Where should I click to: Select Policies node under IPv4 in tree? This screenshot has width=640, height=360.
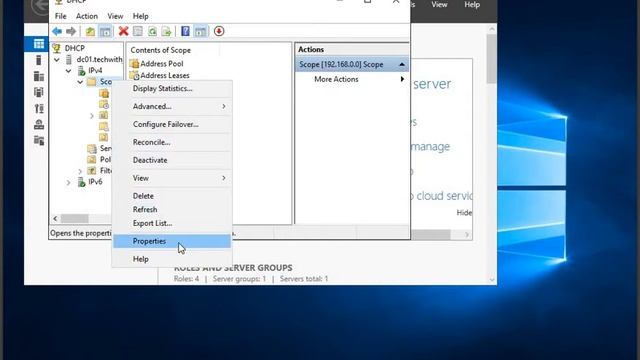pos(99,160)
